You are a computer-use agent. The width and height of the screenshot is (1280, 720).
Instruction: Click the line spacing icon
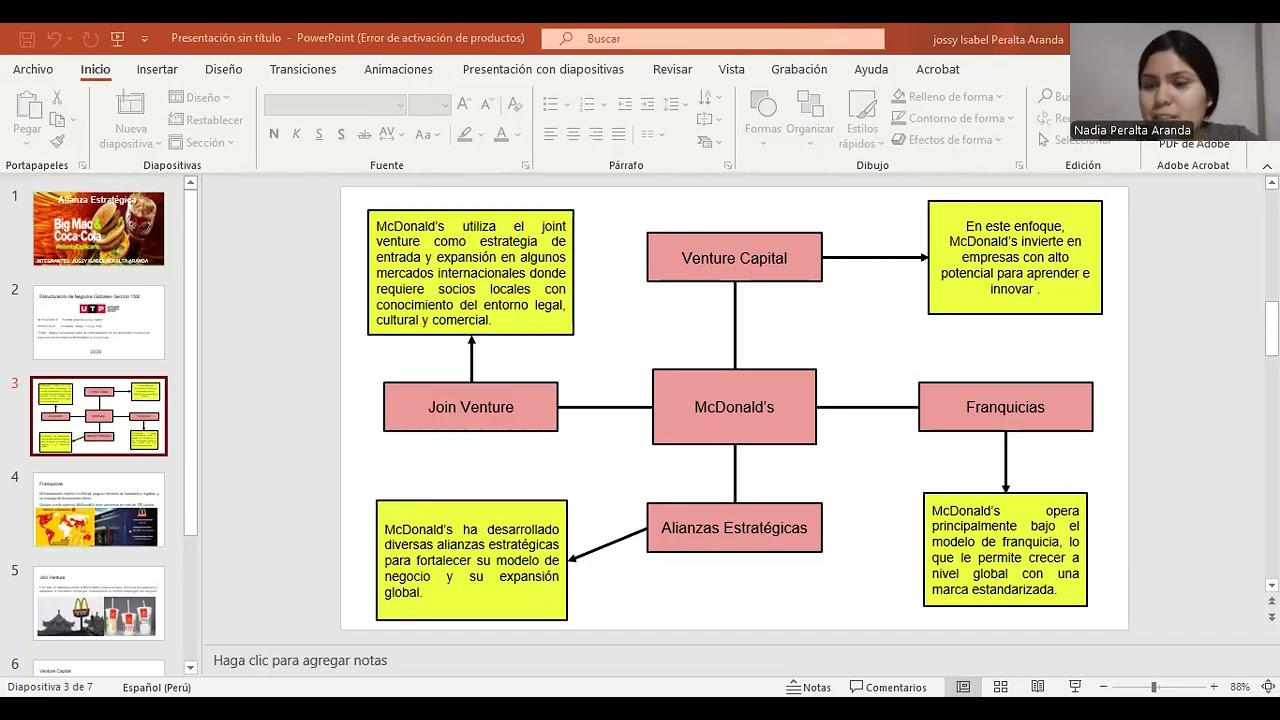[x=675, y=104]
